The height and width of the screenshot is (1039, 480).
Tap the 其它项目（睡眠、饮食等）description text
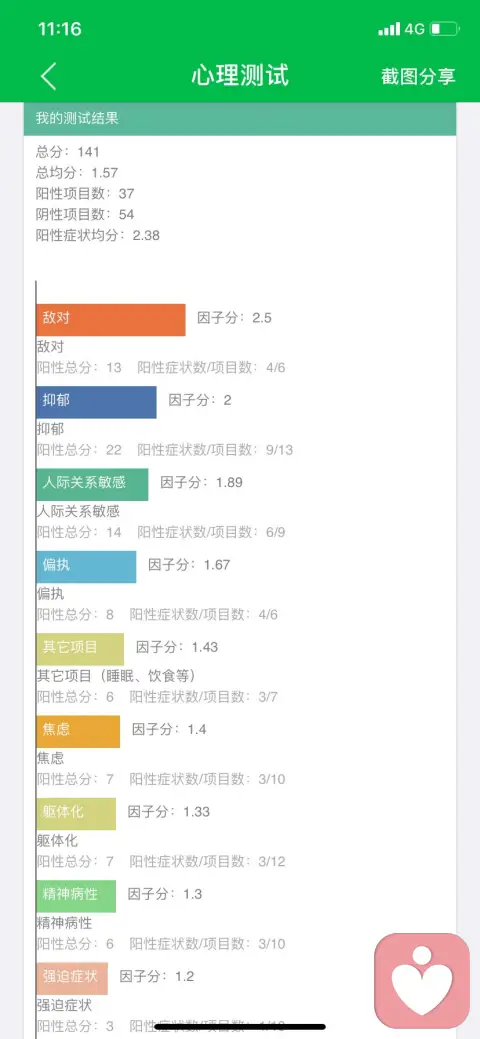coord(117,676)
